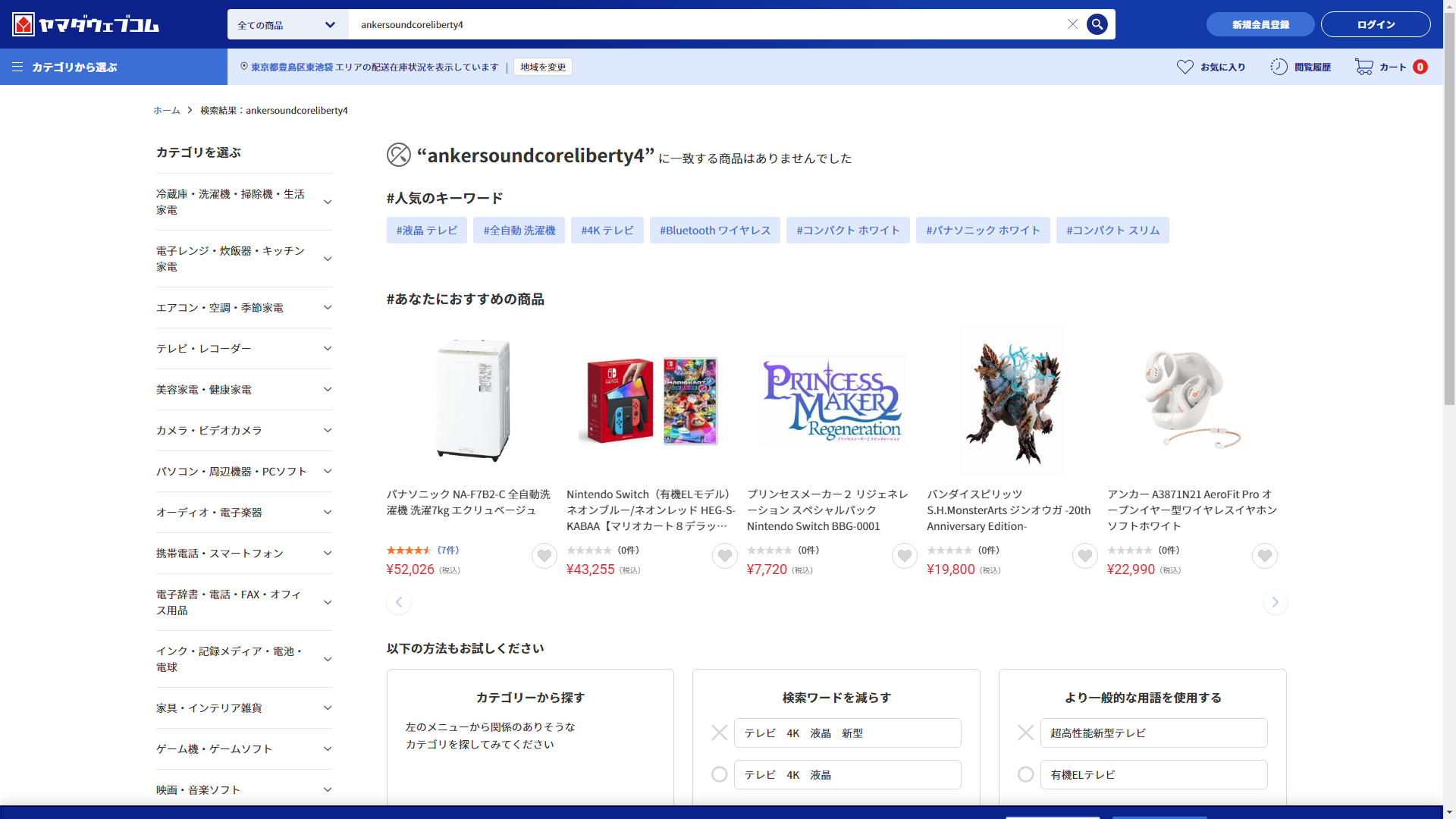1456x819 pixels.
Task: Open the 全ての商品 category dropdown
Action: tap(287, 24)
